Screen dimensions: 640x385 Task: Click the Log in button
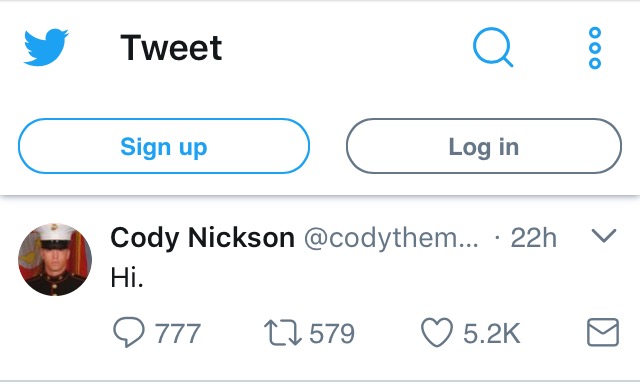pos(484,146)
